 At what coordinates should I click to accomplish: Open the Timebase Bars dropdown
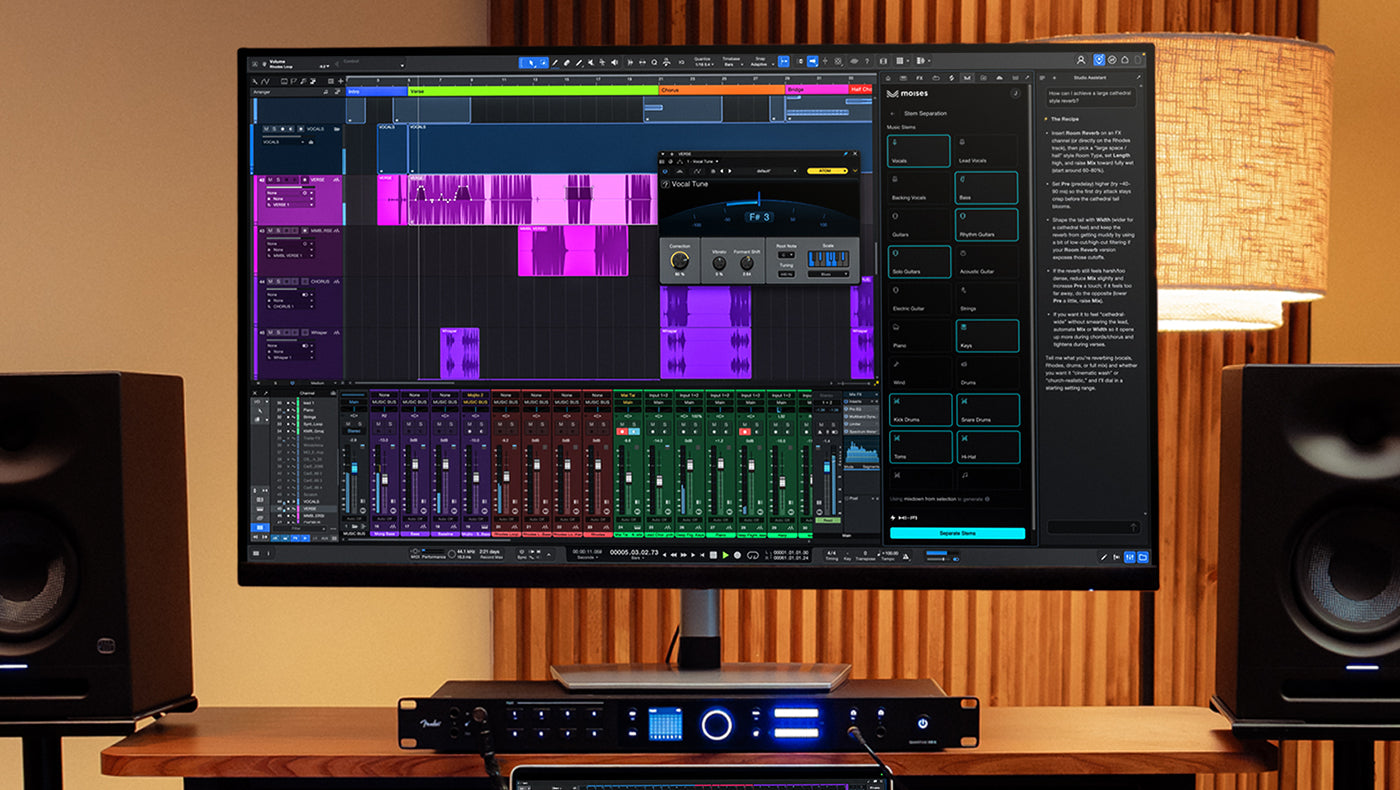[733, 61]
